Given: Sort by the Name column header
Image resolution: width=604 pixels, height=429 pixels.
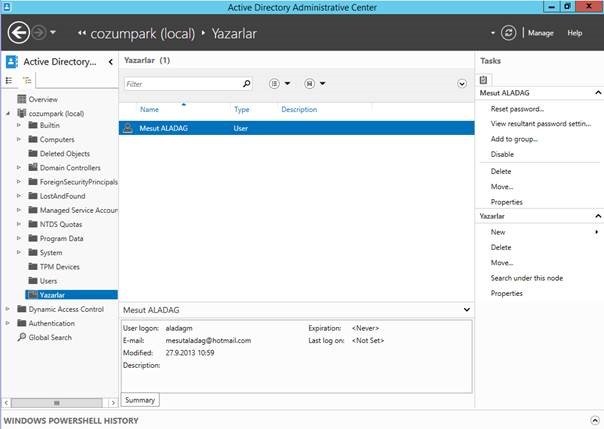Looking at the screenshot, I should point(149,109).
